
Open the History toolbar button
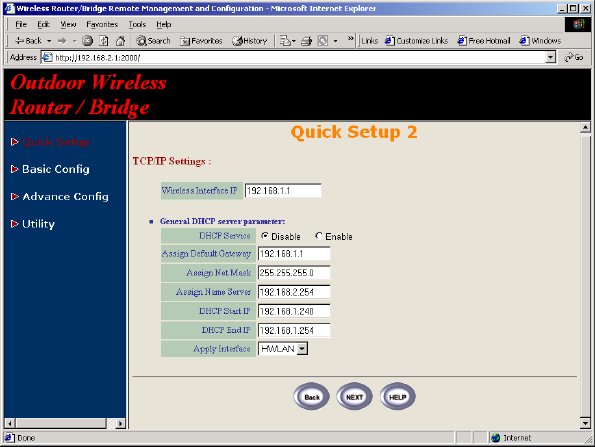click(x=250, y=41)
